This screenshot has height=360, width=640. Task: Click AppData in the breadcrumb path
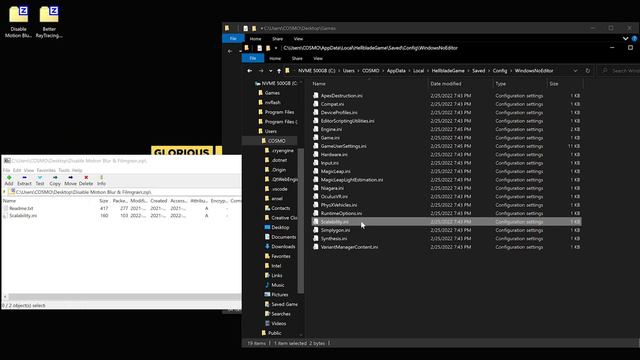pyautogui.click(x=396, y=71)
